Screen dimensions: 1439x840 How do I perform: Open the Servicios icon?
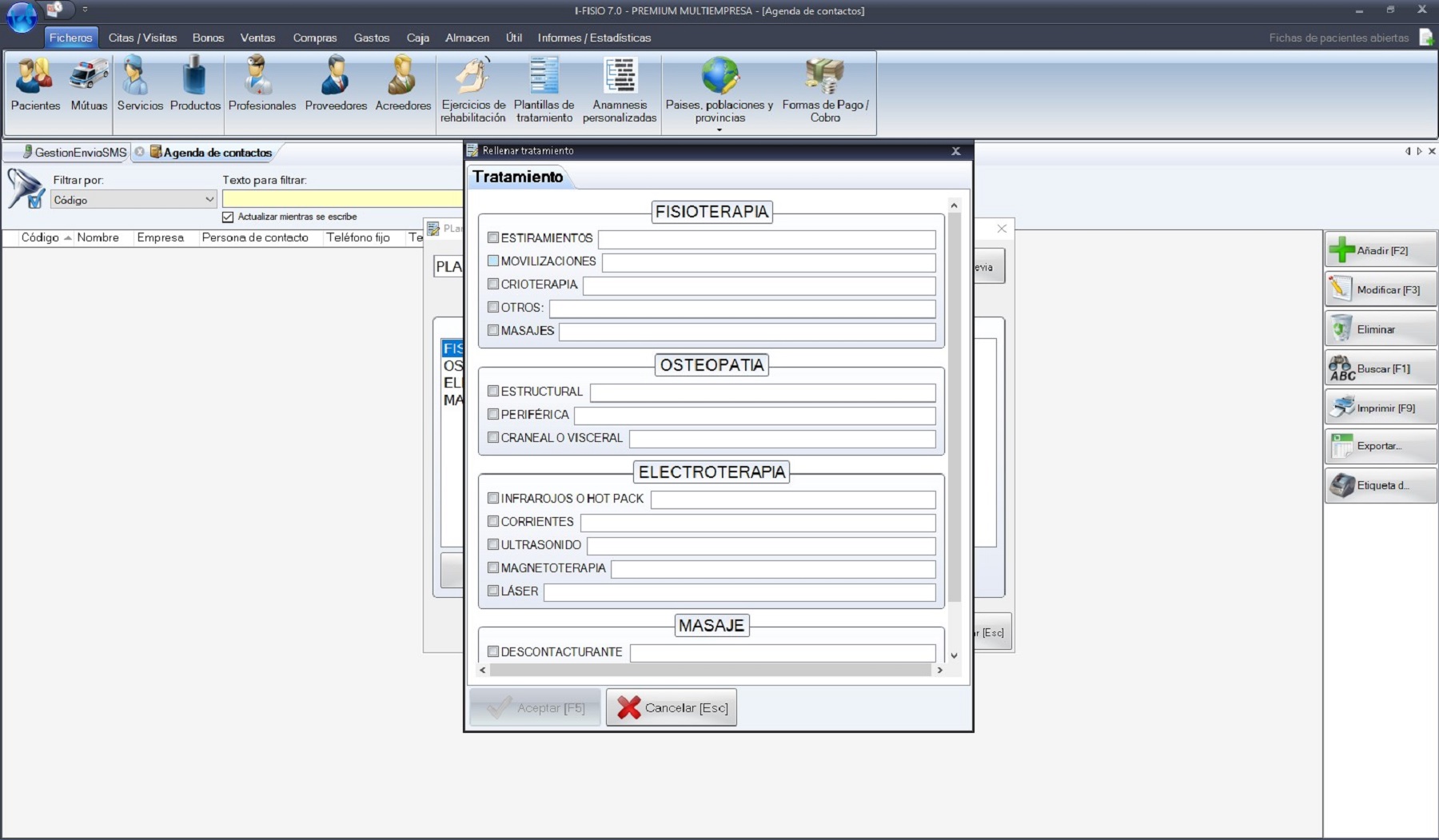click(140, 85)
